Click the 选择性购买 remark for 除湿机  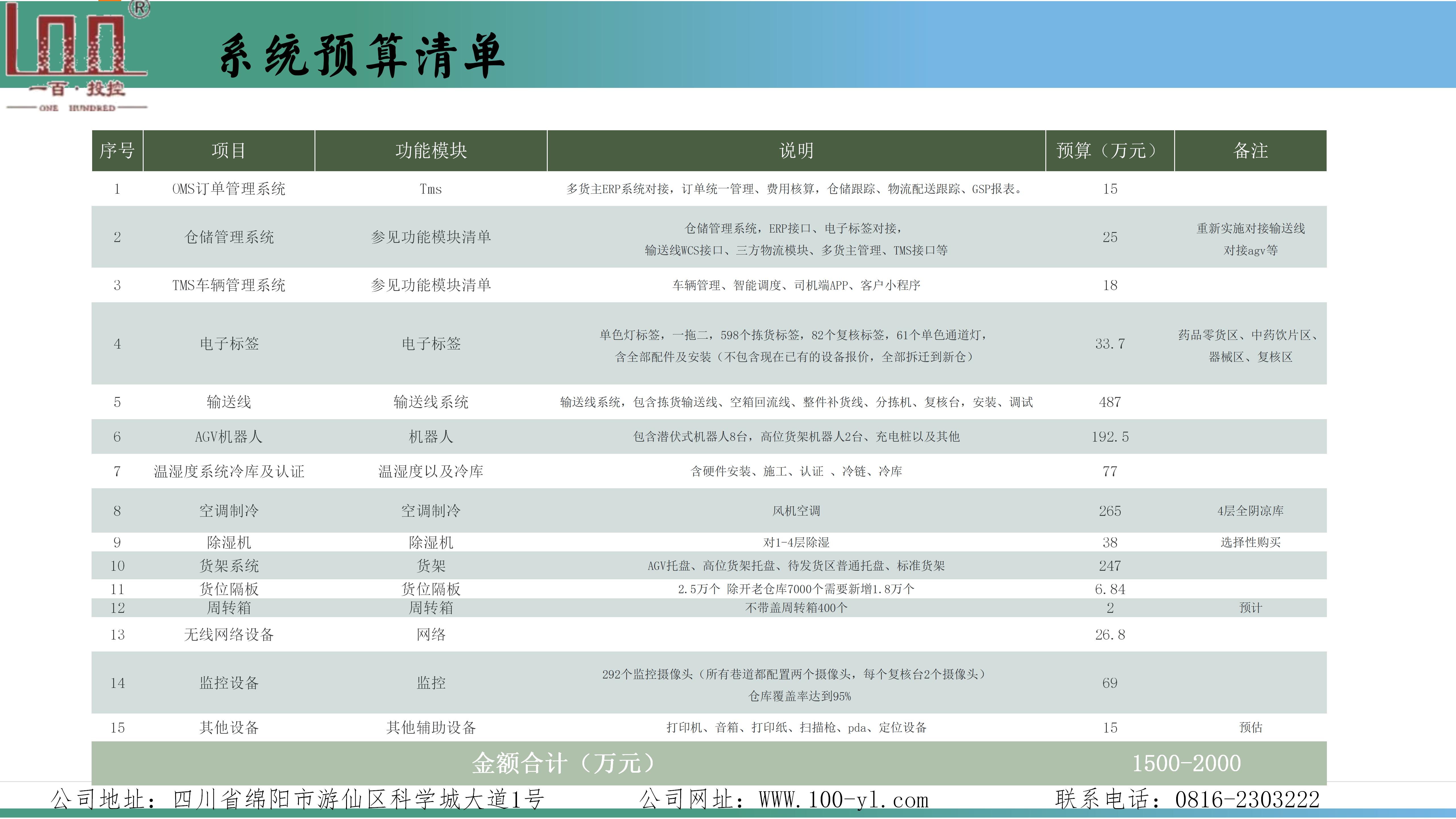pyautogui.click(x=1250, y=543)
